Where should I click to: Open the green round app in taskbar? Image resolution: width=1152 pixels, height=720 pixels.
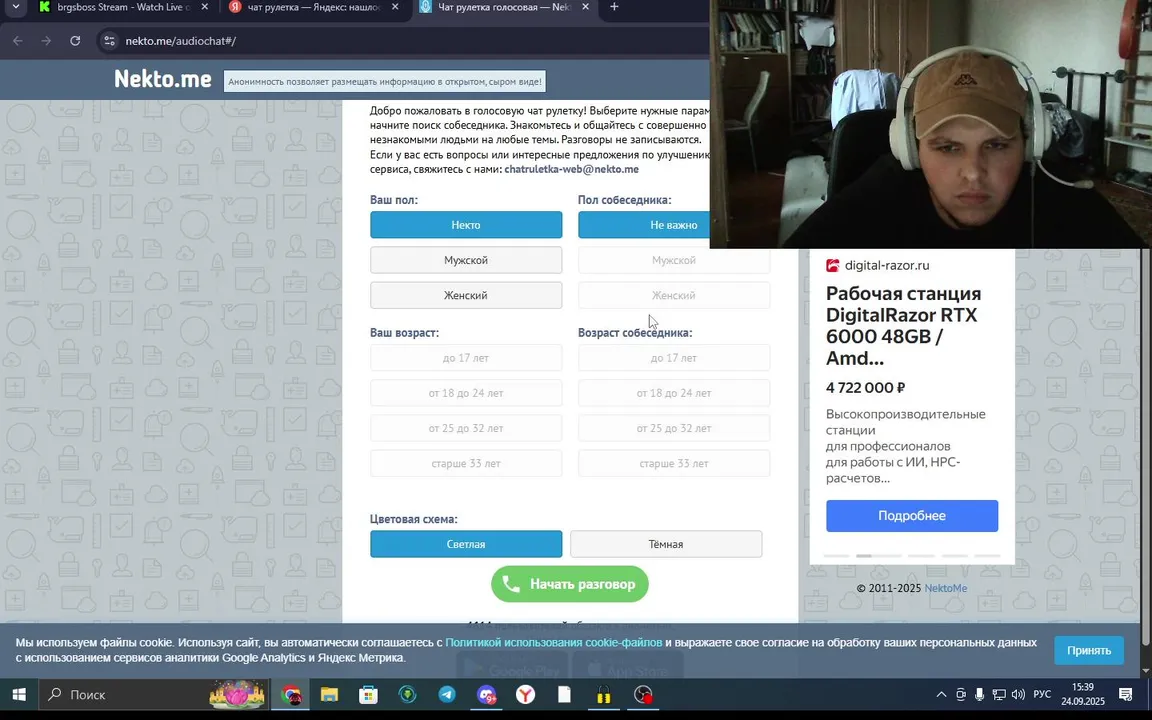click(408, 694)
